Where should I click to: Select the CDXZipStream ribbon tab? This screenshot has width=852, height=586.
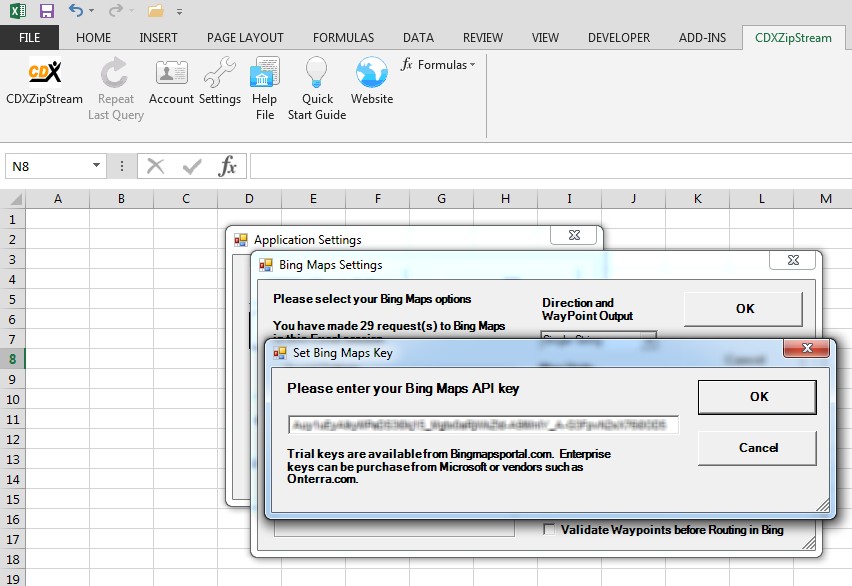793,38
